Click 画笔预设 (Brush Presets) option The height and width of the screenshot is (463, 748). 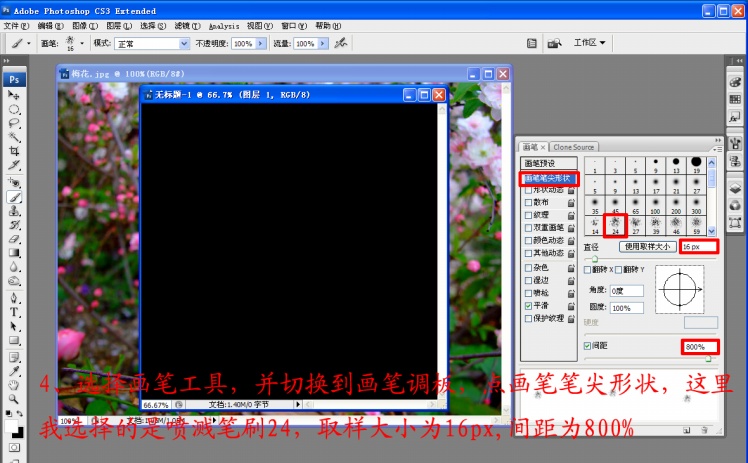539,163
